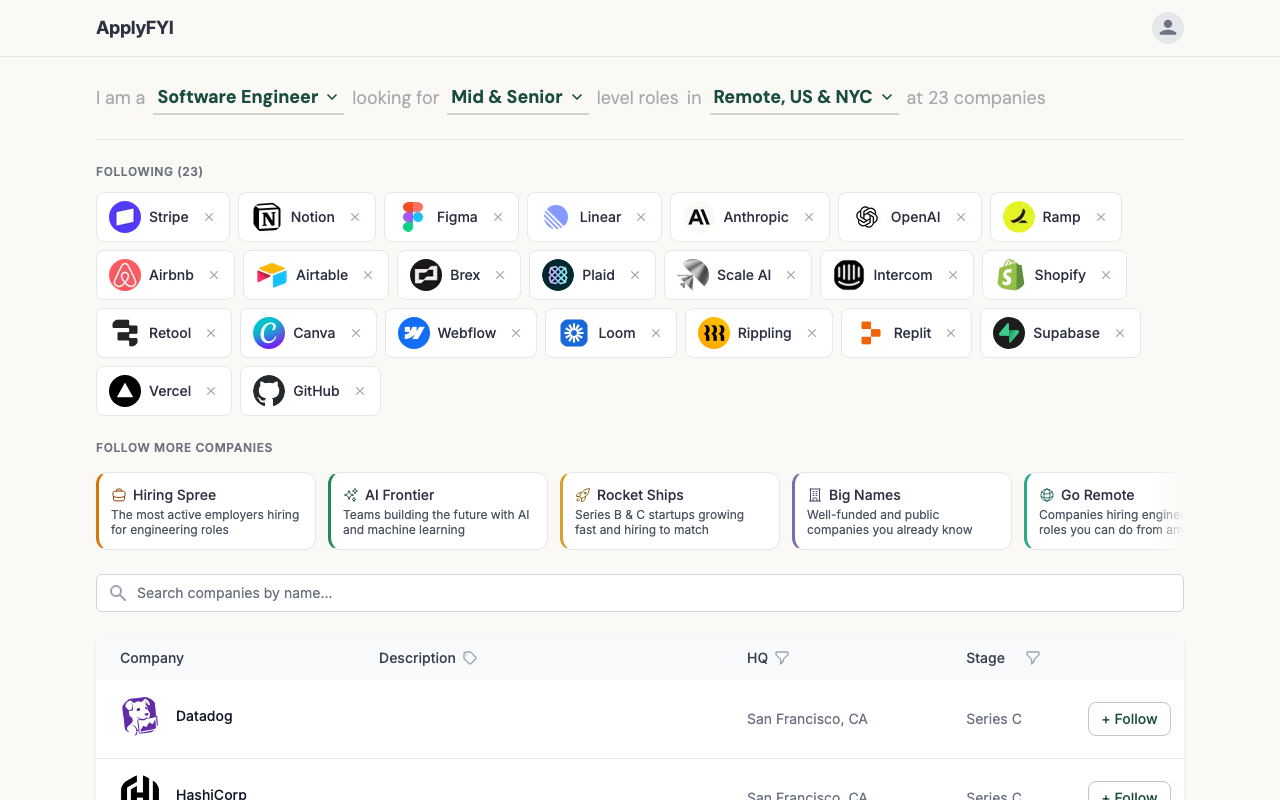Click Follow next to Datadog

click(1129, 718)
